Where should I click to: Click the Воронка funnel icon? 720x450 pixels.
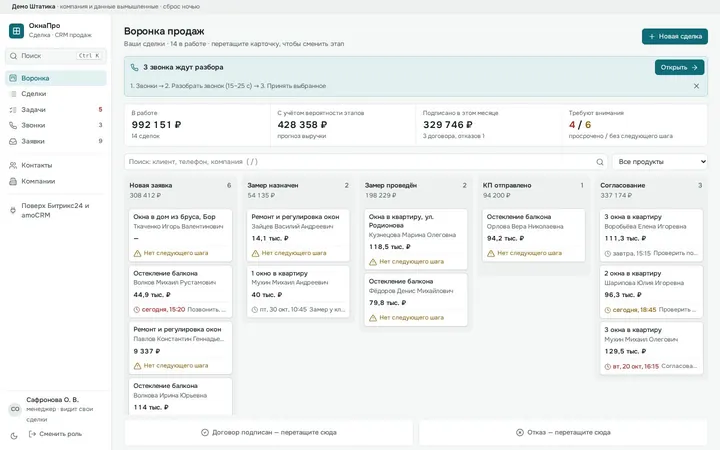(13, 78)
